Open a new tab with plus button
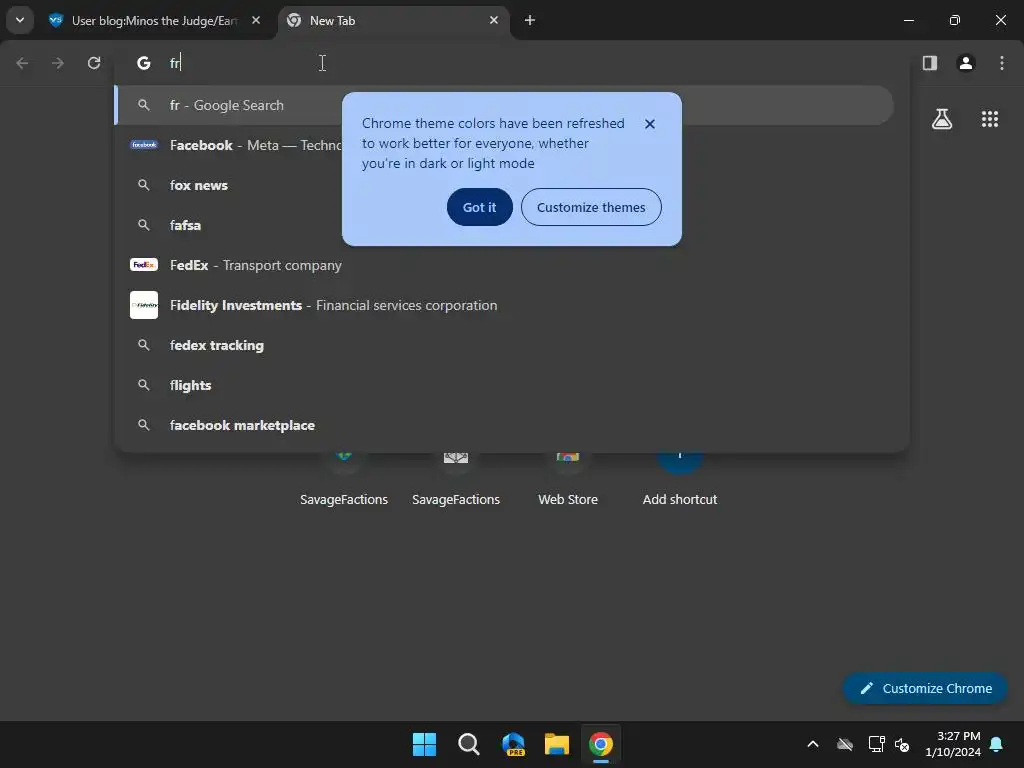1024x768 pixels. pos(530,20)
